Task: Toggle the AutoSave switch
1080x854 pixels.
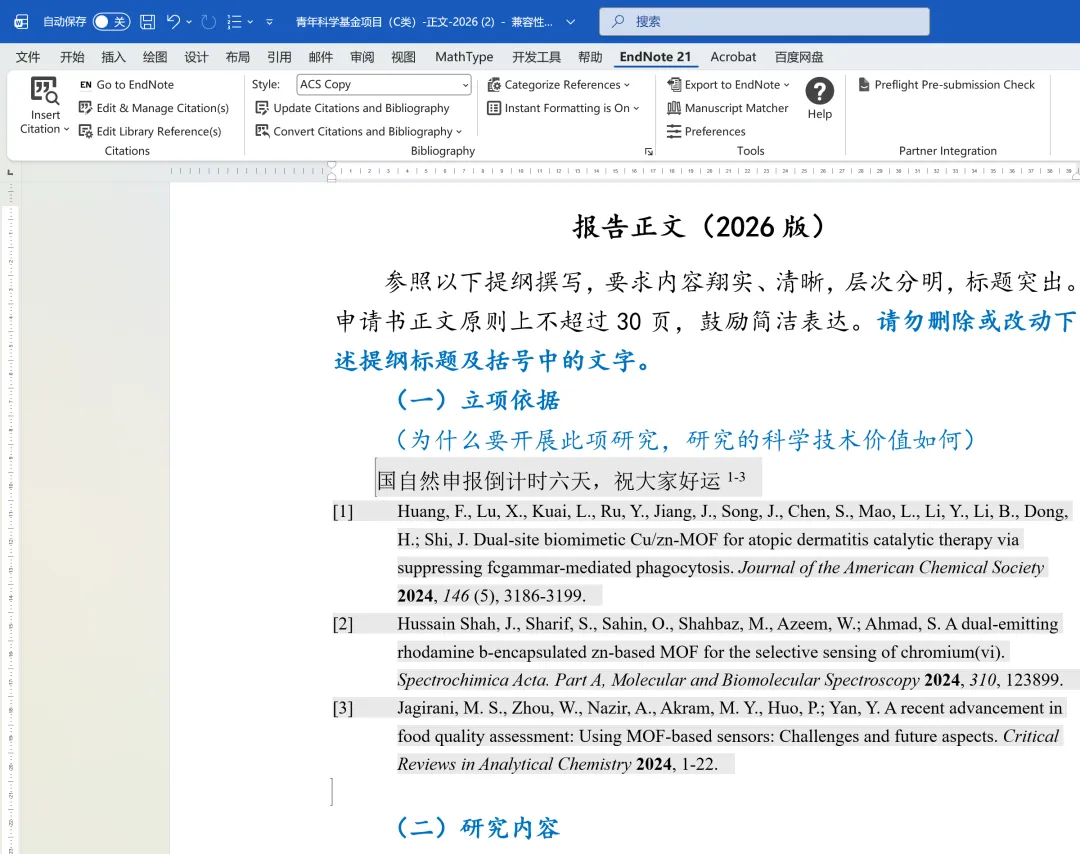Action: [112, 22]
